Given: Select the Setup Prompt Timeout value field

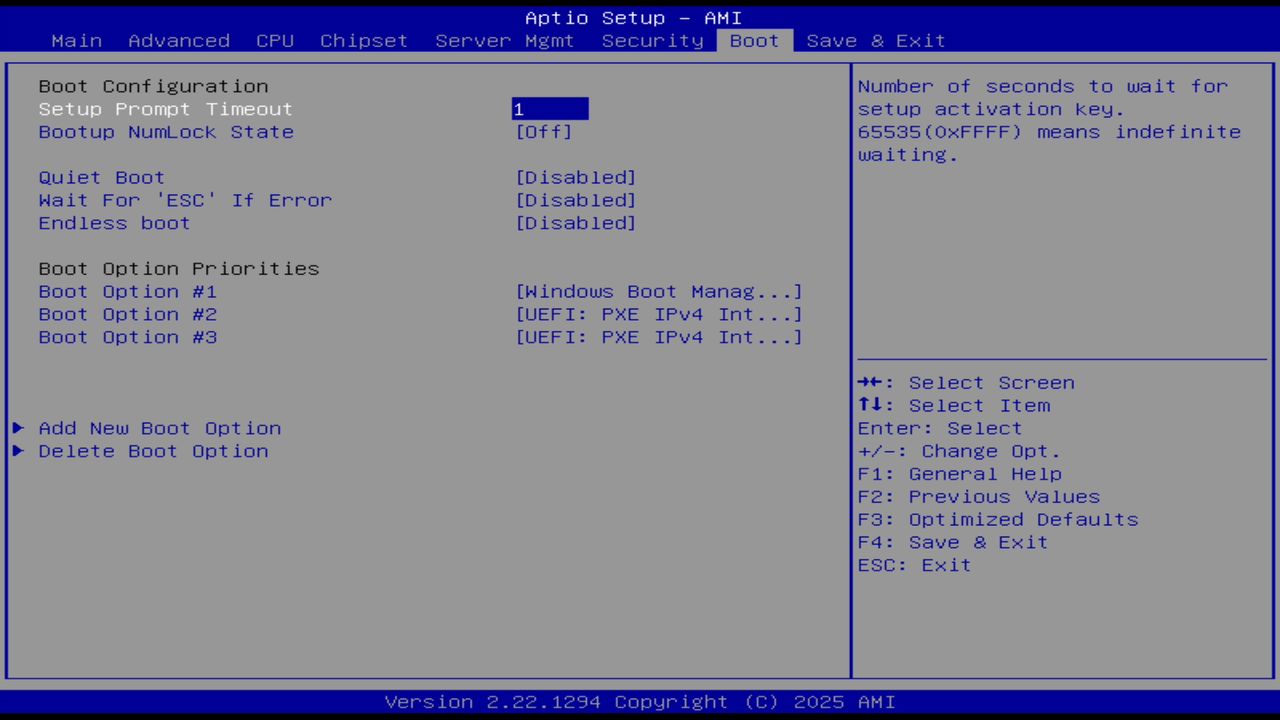Looking at the screenshot, I should coord(549,109).
